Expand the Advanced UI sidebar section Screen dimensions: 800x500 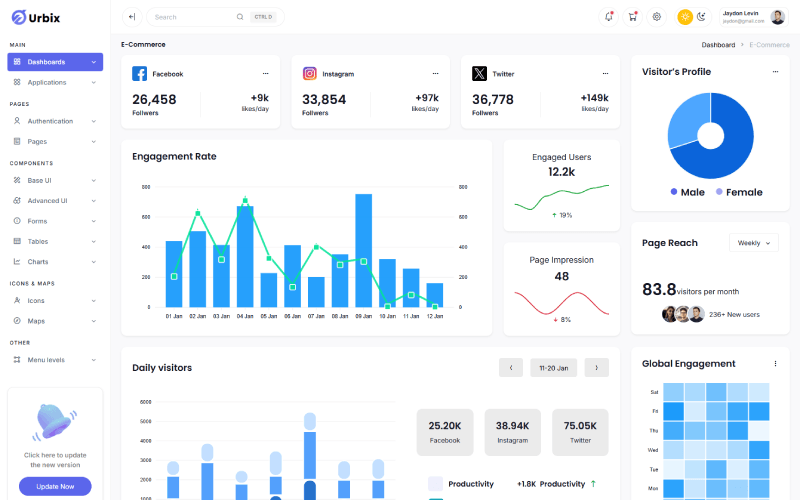55,200
